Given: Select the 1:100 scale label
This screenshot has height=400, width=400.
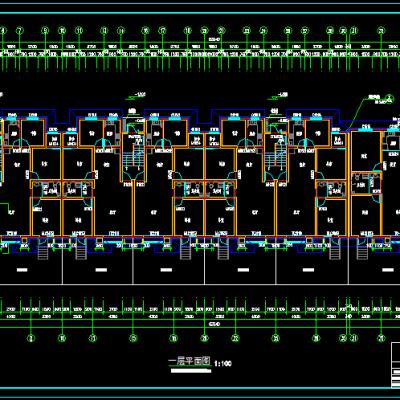Looking at the screenshot, I should click(x=223, y=363).
